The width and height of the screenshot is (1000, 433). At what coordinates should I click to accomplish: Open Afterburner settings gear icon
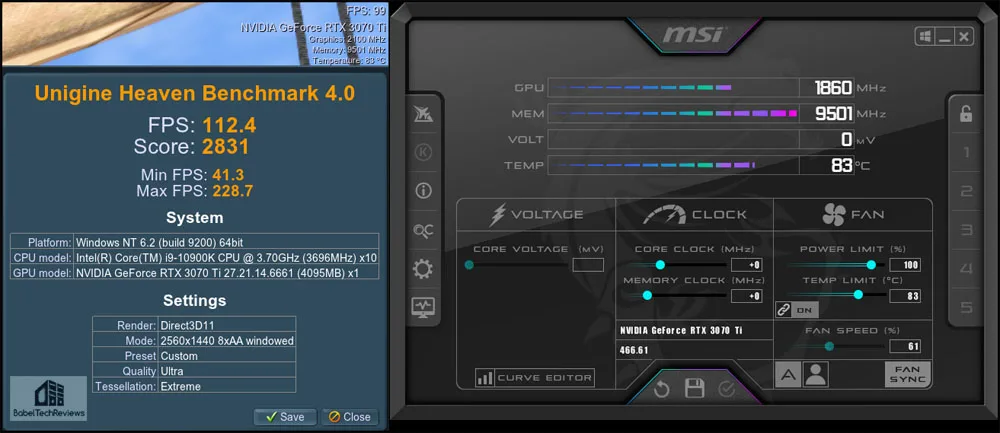423,269
